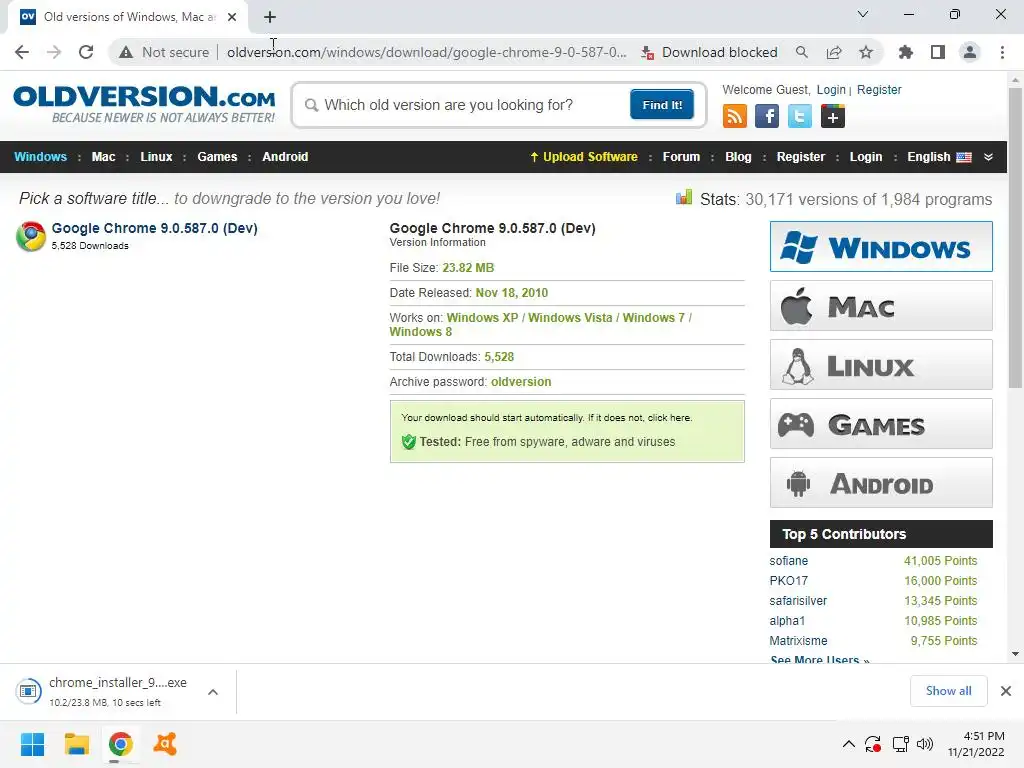1024x768 pixels.
Task: Click Register in the black navigation bar
Action: click(x=801, y=157)
